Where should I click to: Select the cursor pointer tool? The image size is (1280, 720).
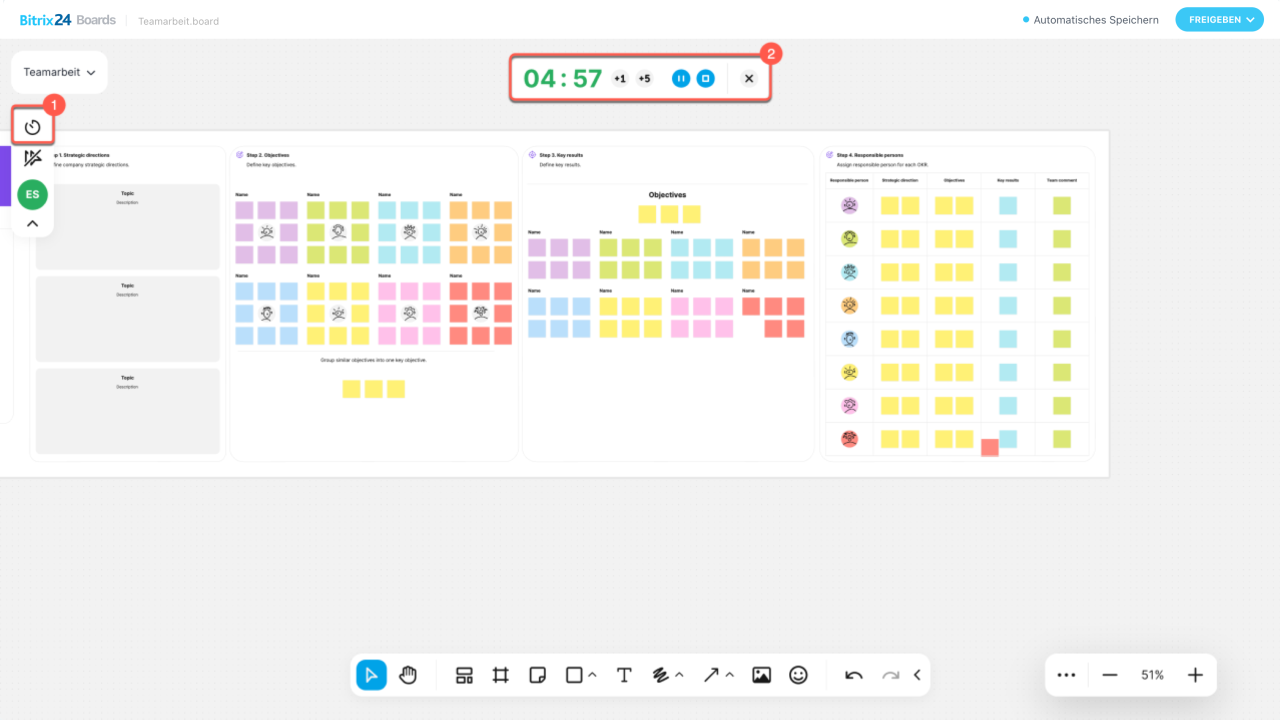click(371, 675)
